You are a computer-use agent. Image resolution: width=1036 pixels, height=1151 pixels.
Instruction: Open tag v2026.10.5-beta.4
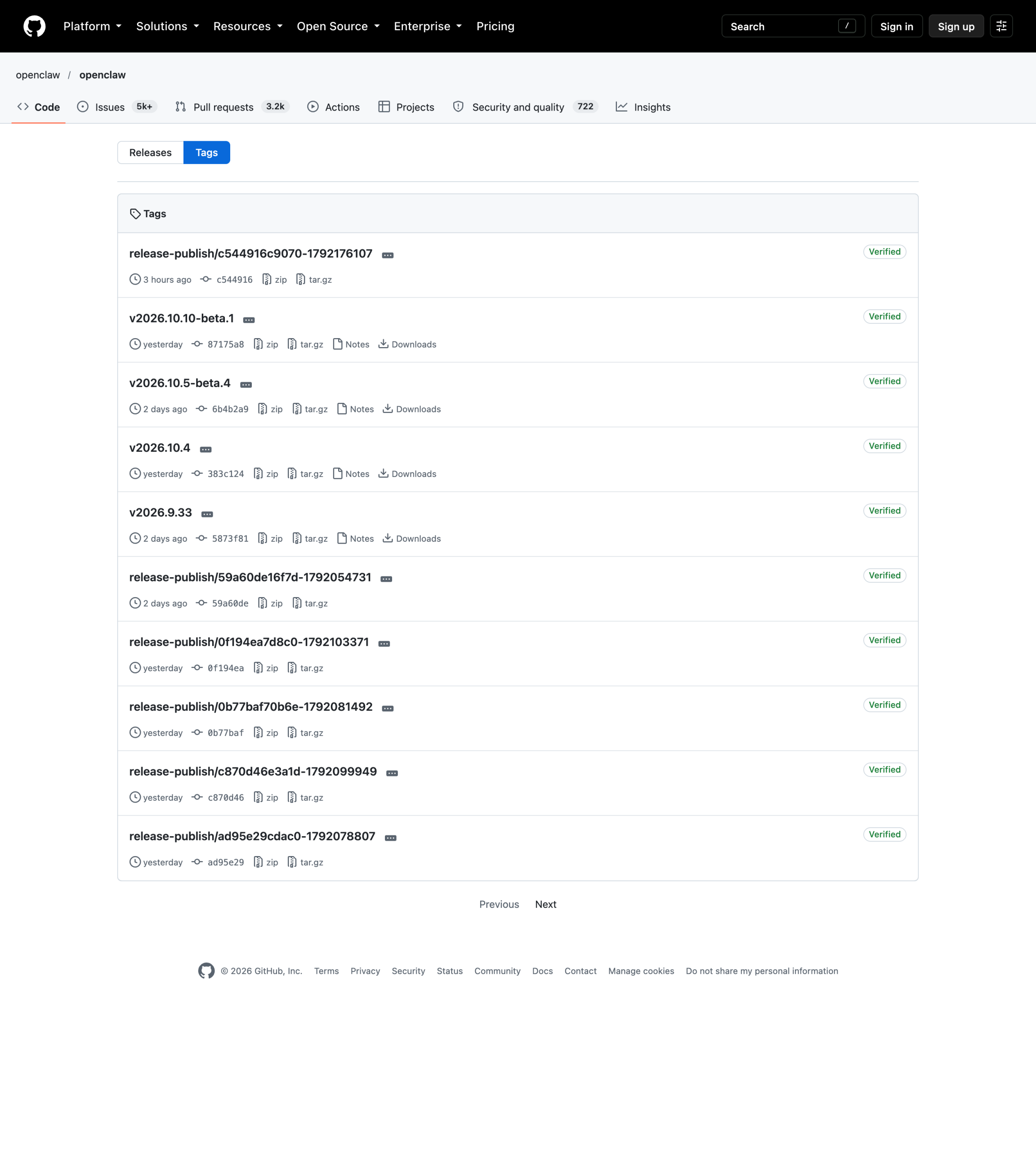(x=180, y=384)
